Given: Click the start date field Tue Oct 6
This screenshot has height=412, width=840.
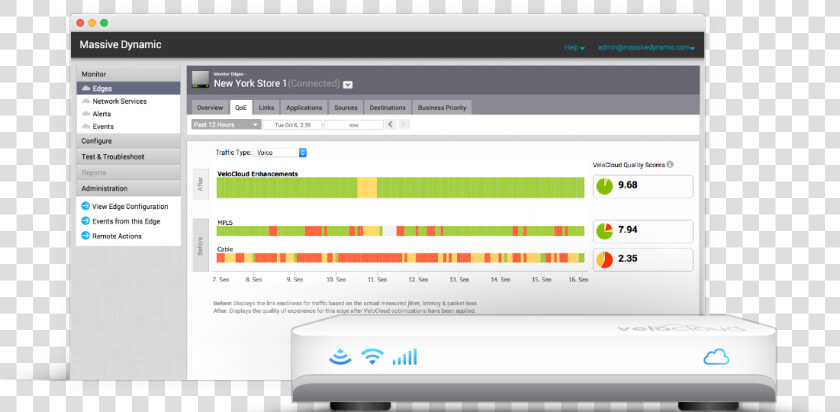Looking at the screenshot, I should (x=292, y=125).
